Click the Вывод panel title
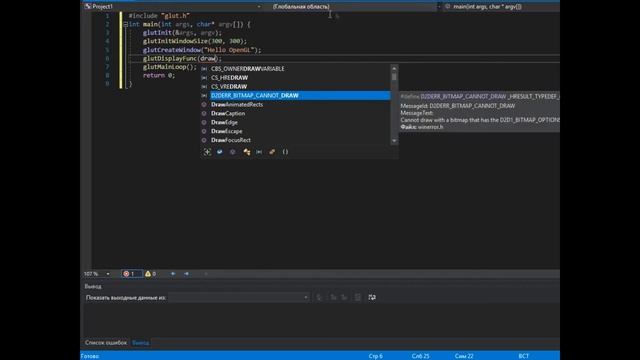640x360 pixels. pos(93,287)
